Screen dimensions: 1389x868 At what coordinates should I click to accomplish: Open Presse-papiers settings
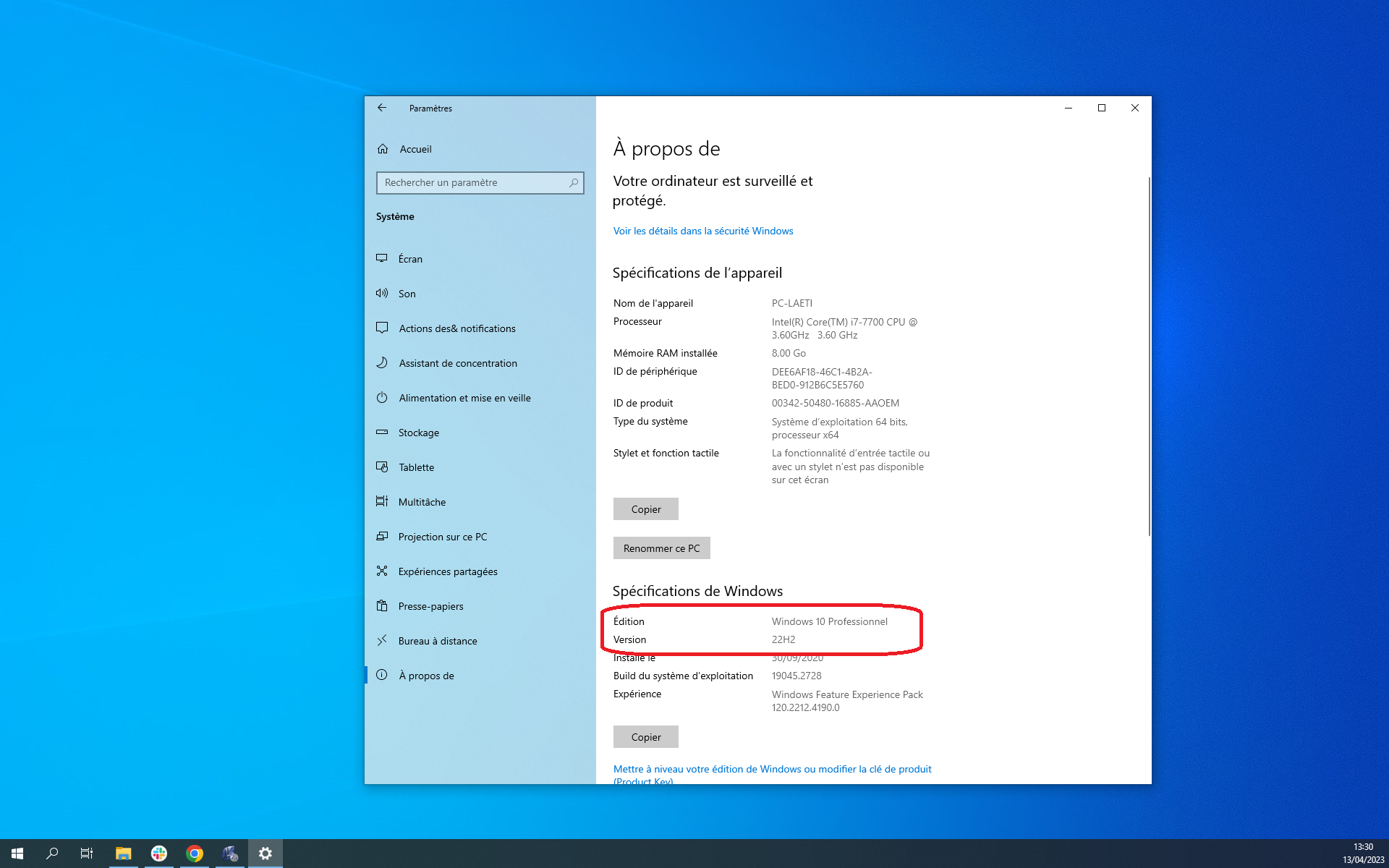pyautogui.click(x=430, y=606)
